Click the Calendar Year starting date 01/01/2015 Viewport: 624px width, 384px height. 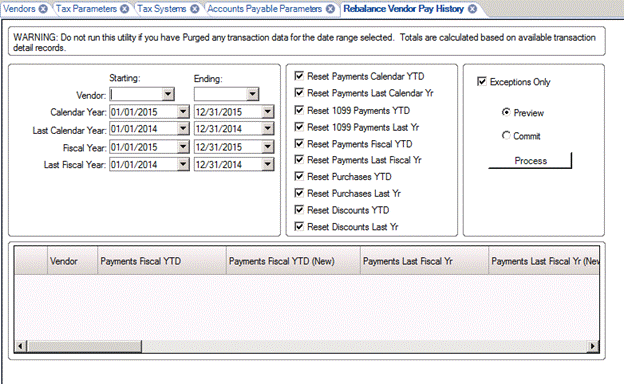134,112
